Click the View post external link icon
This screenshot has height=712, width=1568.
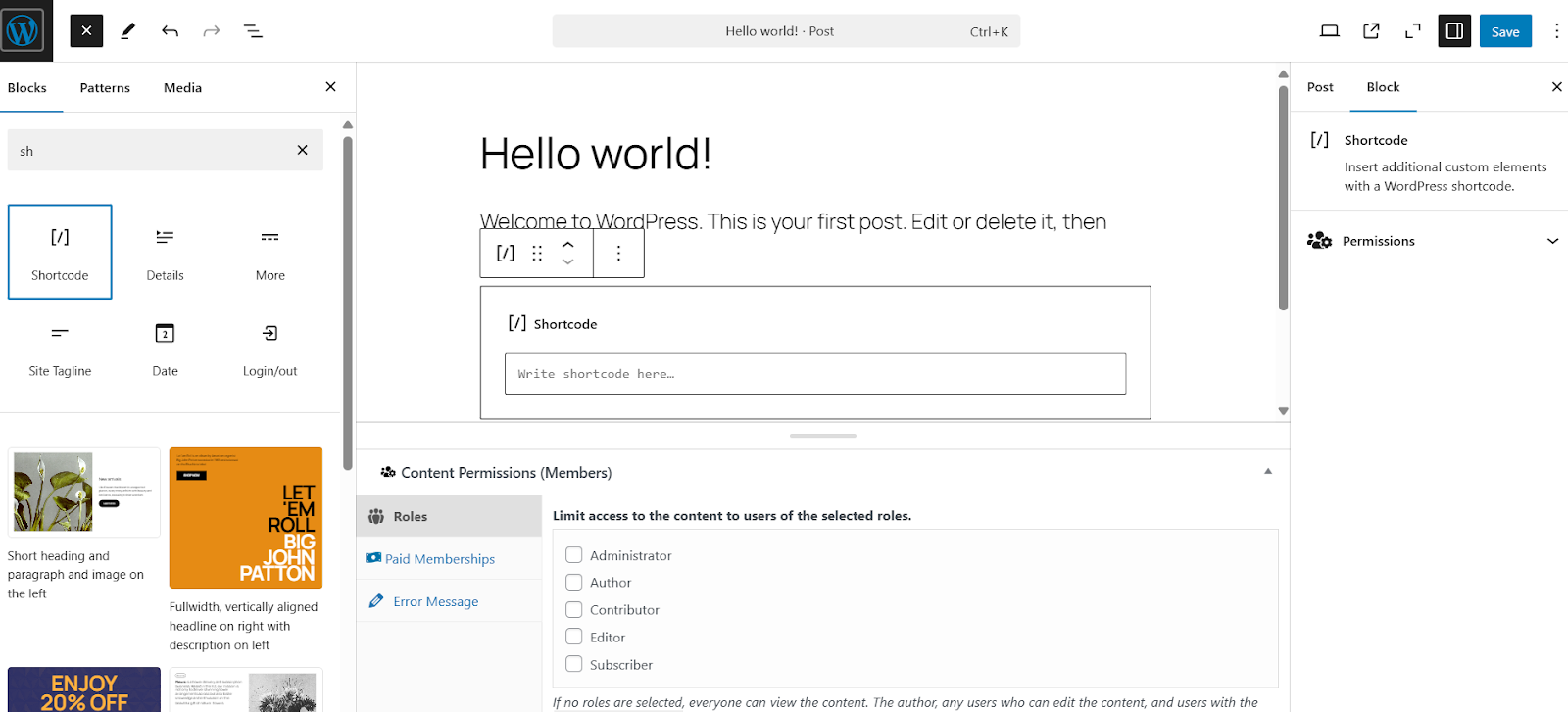tap(1371, 31)
